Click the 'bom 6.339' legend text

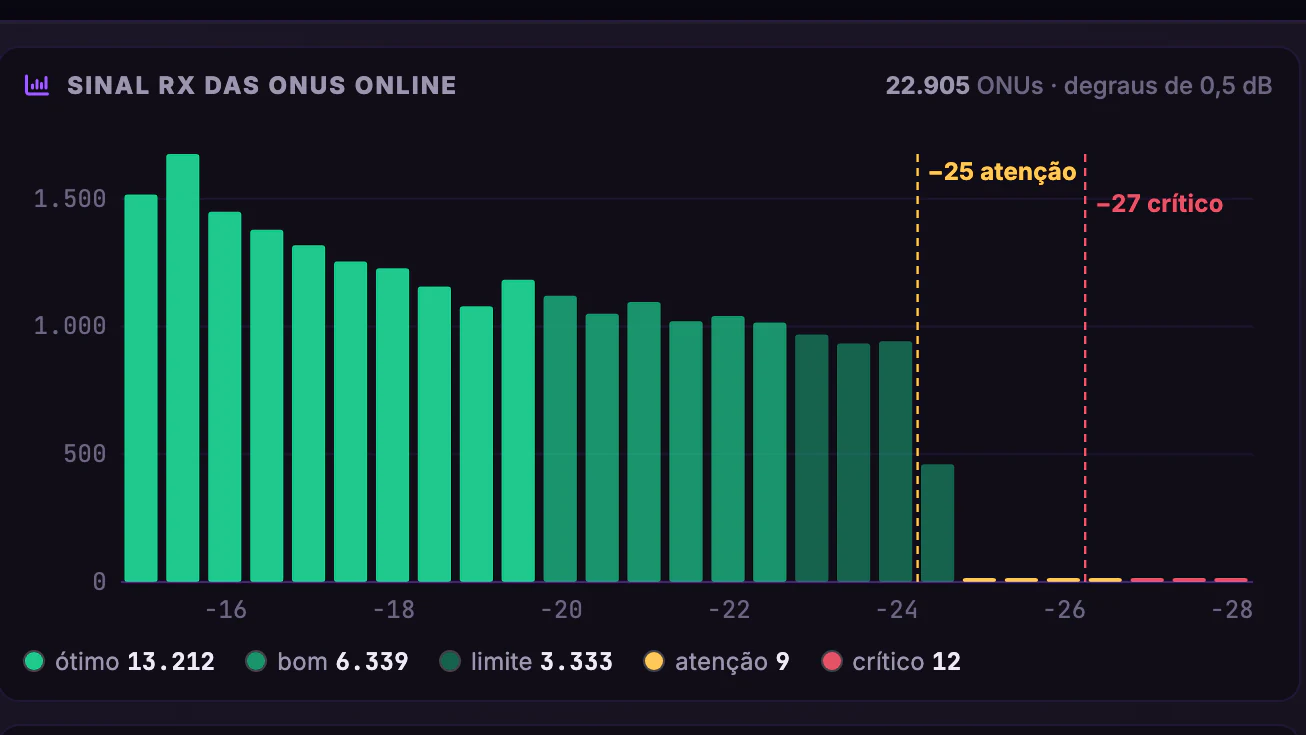click(x=342, y=661)
